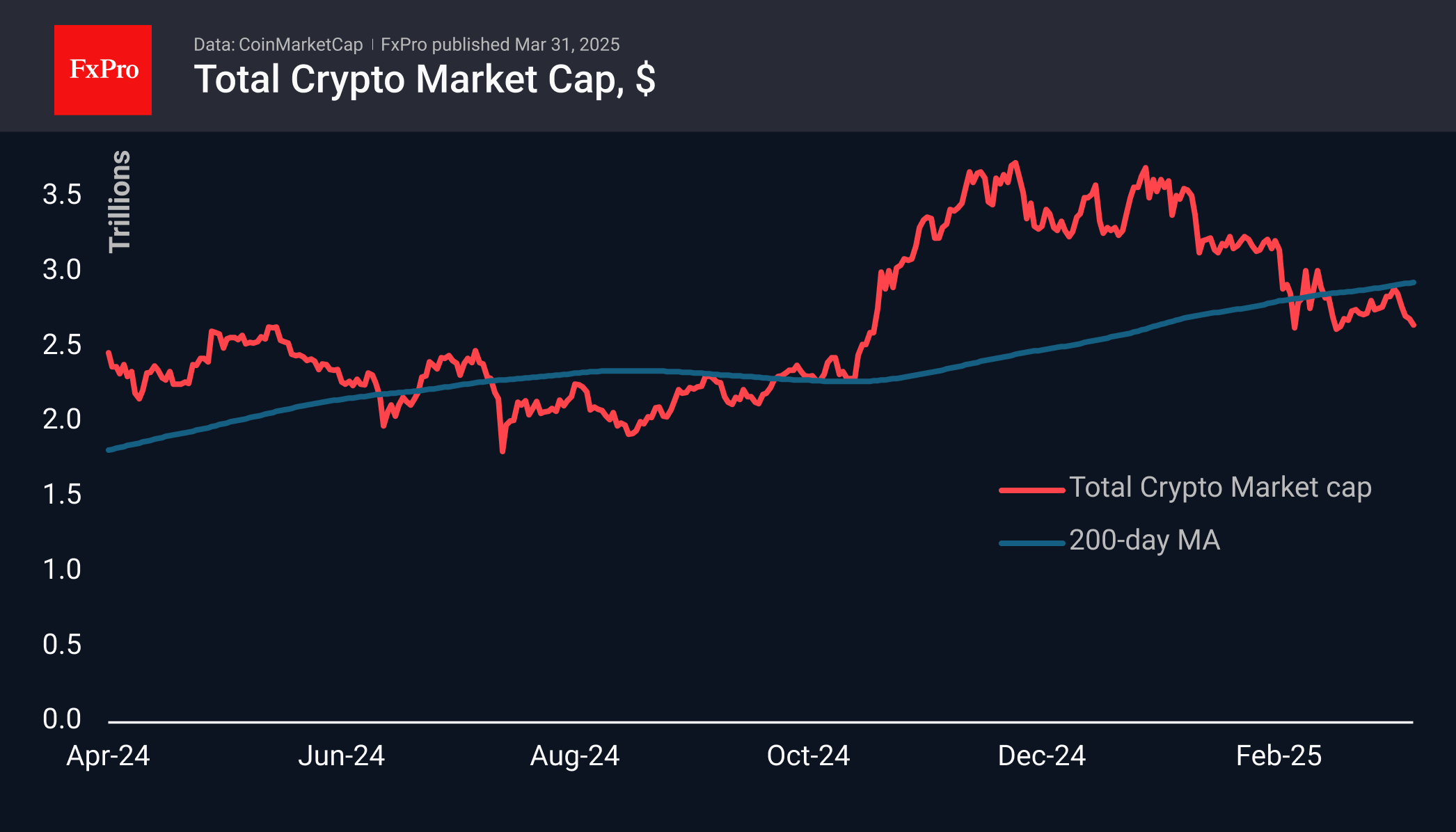The height and width of the screenshot is (832, 1456).
Task: Click the Oct-24 x-axis label
Action: [808, 756]
